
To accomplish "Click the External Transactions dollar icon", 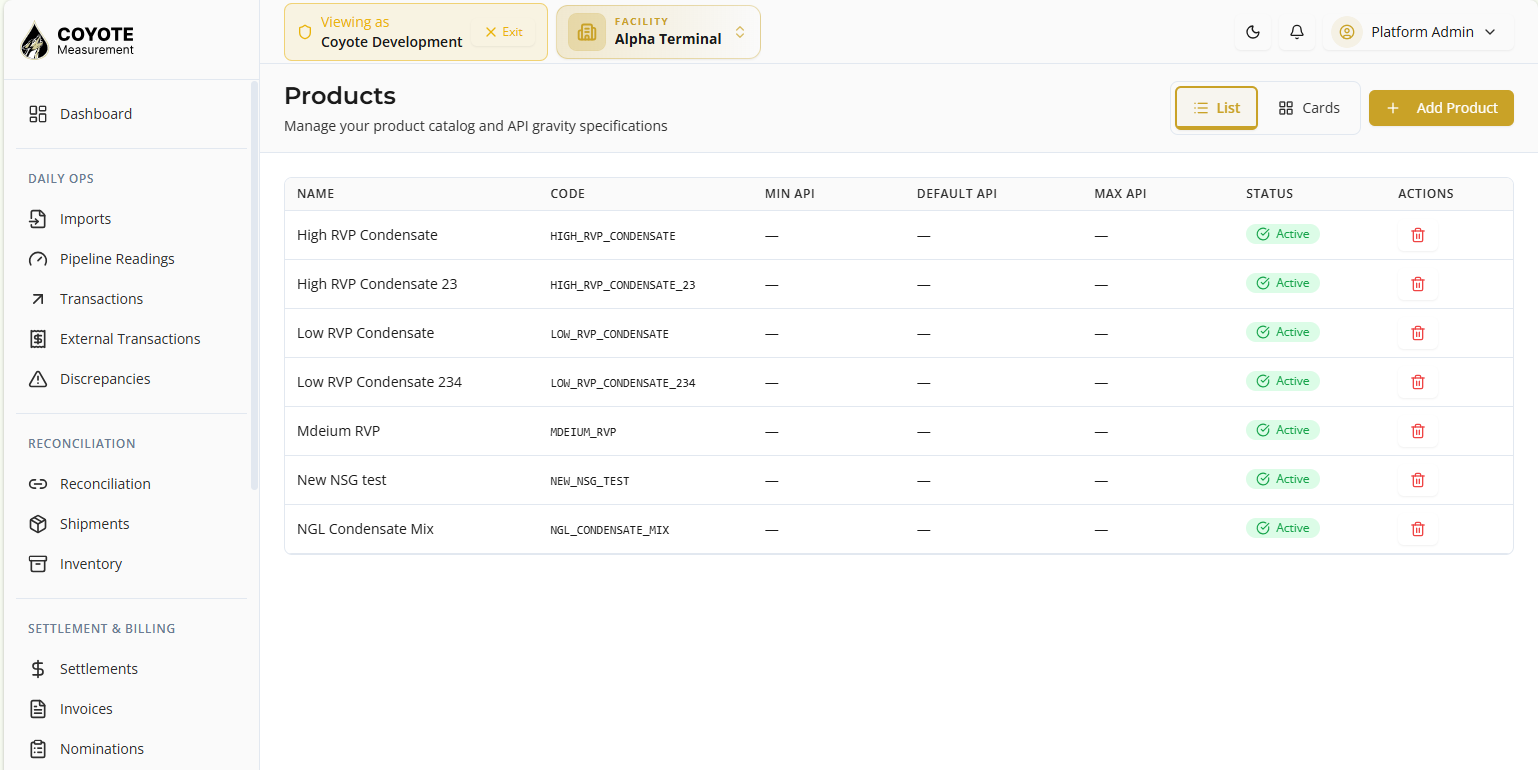I will (38, 339).
